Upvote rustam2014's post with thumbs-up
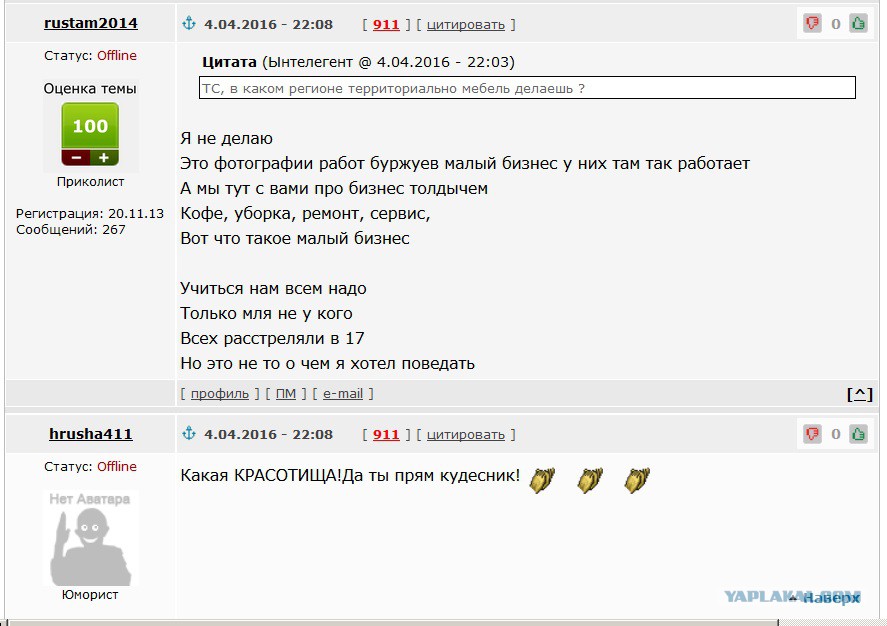 [x=858, y=23]
